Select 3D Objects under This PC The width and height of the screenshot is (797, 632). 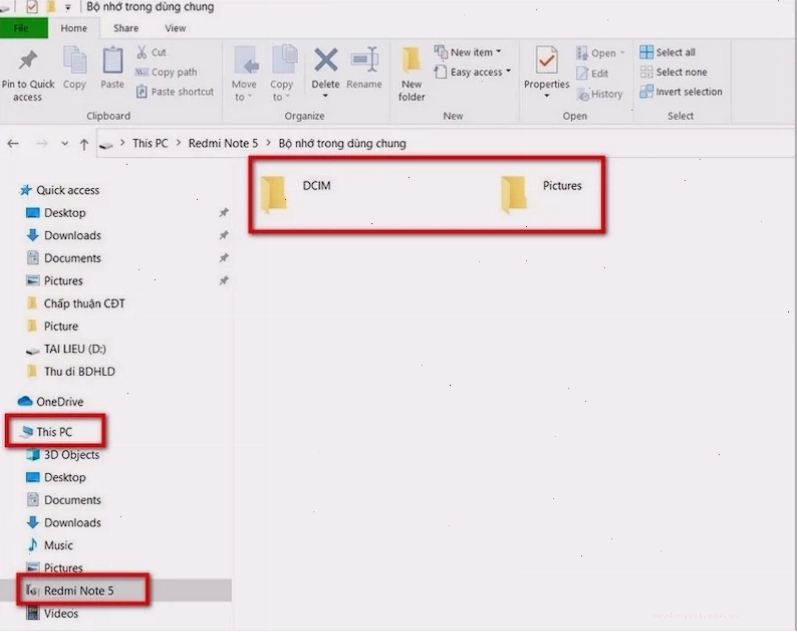(x=63, y=455)
